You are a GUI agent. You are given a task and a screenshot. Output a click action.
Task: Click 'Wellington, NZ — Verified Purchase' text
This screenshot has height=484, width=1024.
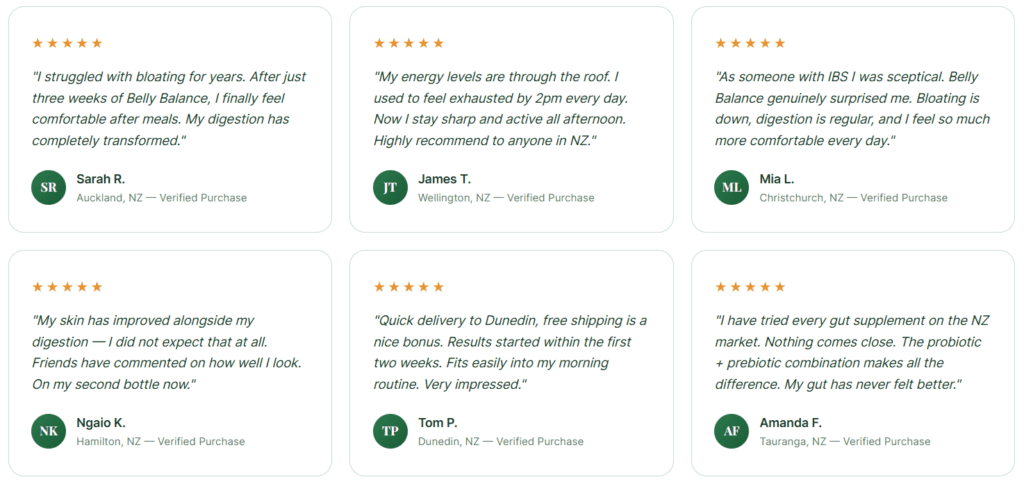[506, 198]
